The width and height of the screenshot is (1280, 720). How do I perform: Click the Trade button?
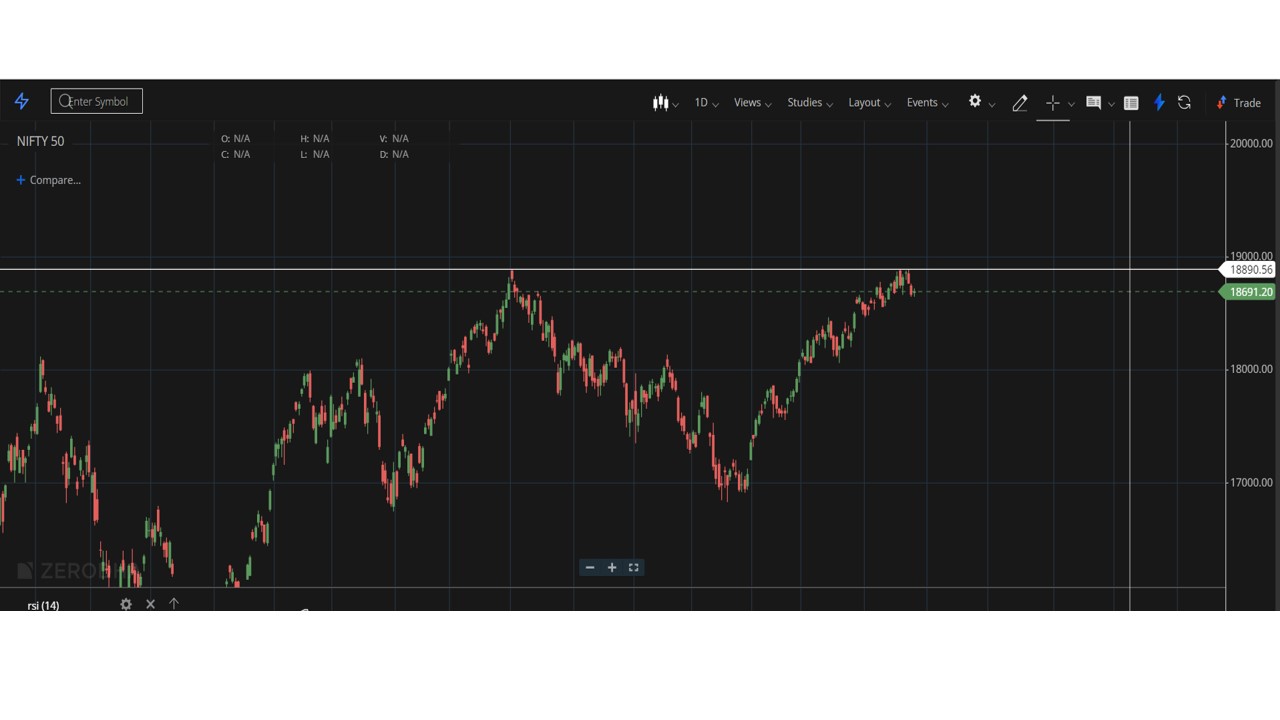coord(1238,102)
